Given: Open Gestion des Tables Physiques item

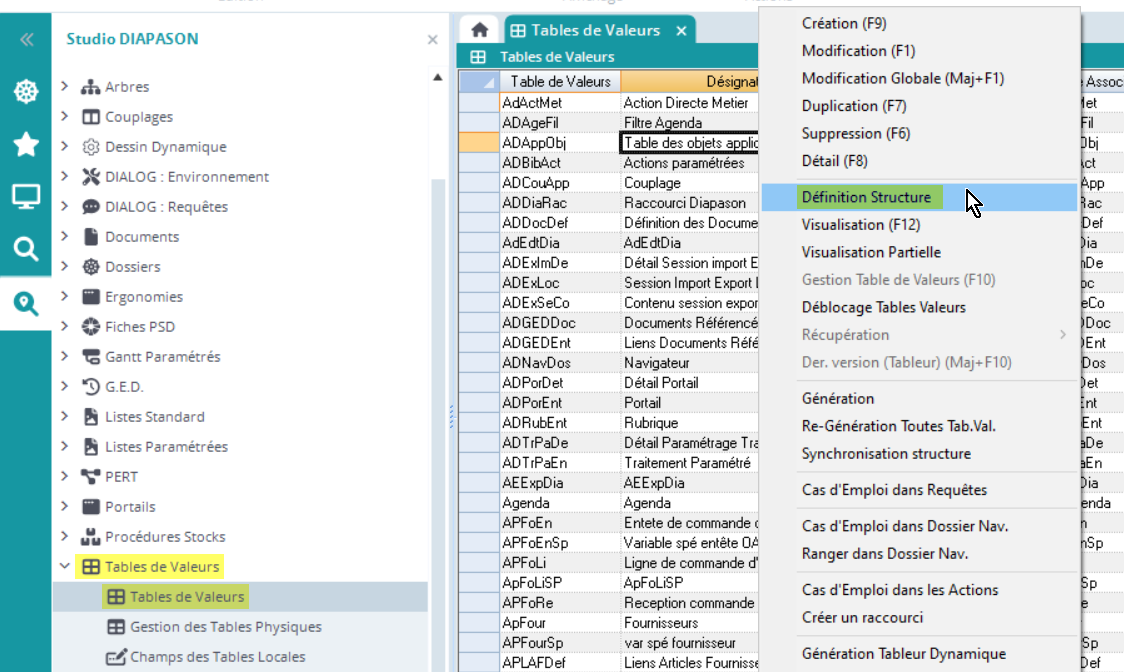Looking at the screenshot, I should pyautogui.click(x=225, y=627).
